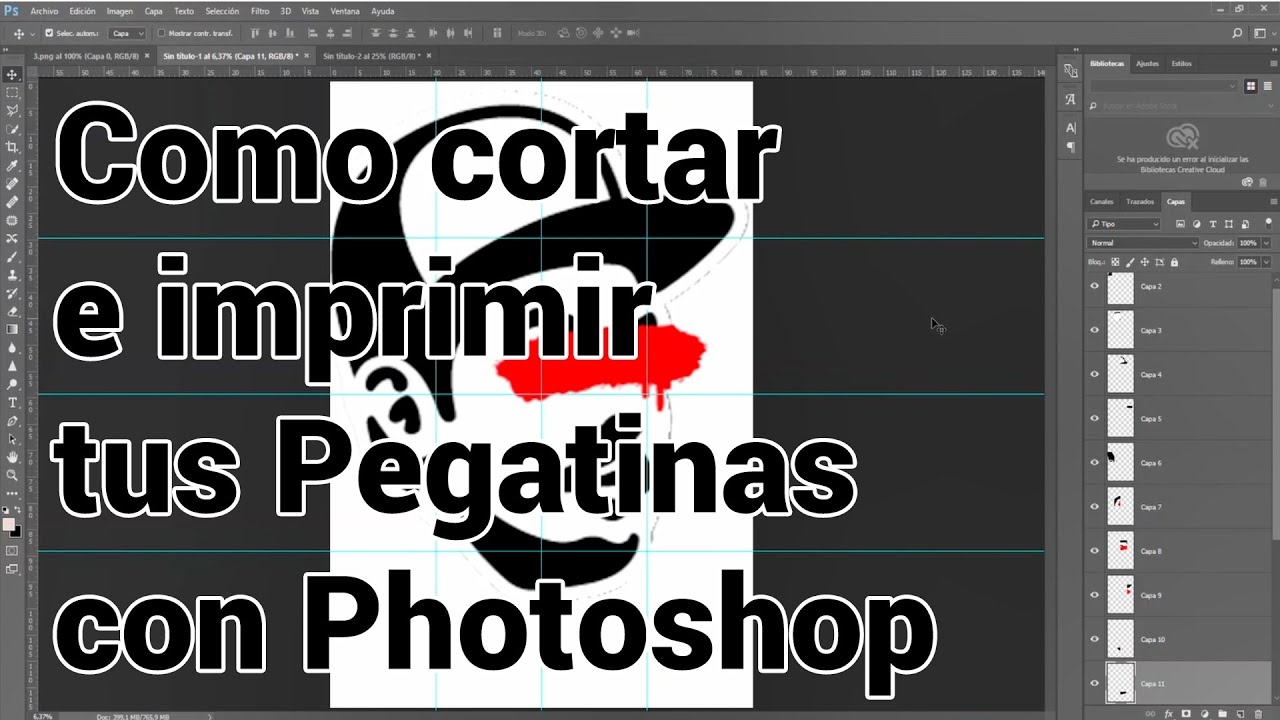Viewport: 1280px width, 720px height.
Task: Open the Capa auto-select dropdown
Action: click(x=127, y=33)
